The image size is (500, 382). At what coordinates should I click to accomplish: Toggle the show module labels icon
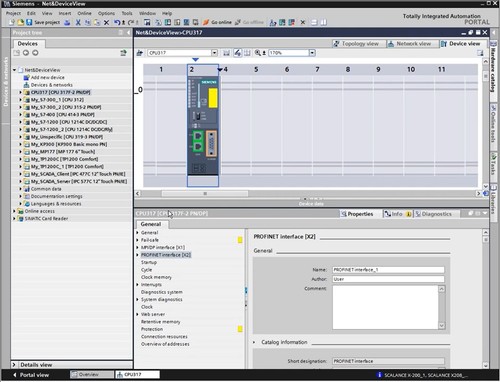237,53
